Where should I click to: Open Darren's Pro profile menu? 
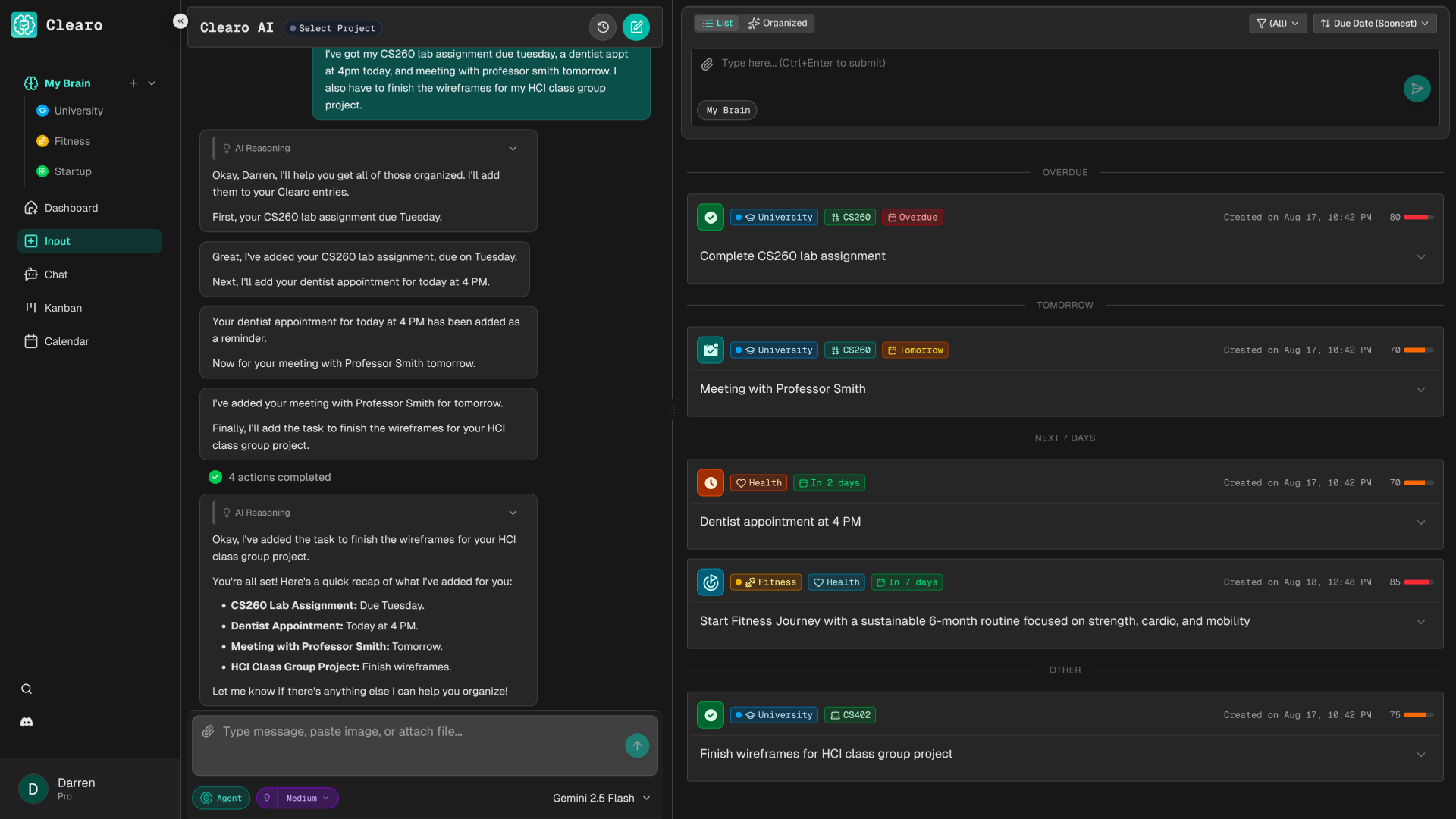tap(90, 789)
